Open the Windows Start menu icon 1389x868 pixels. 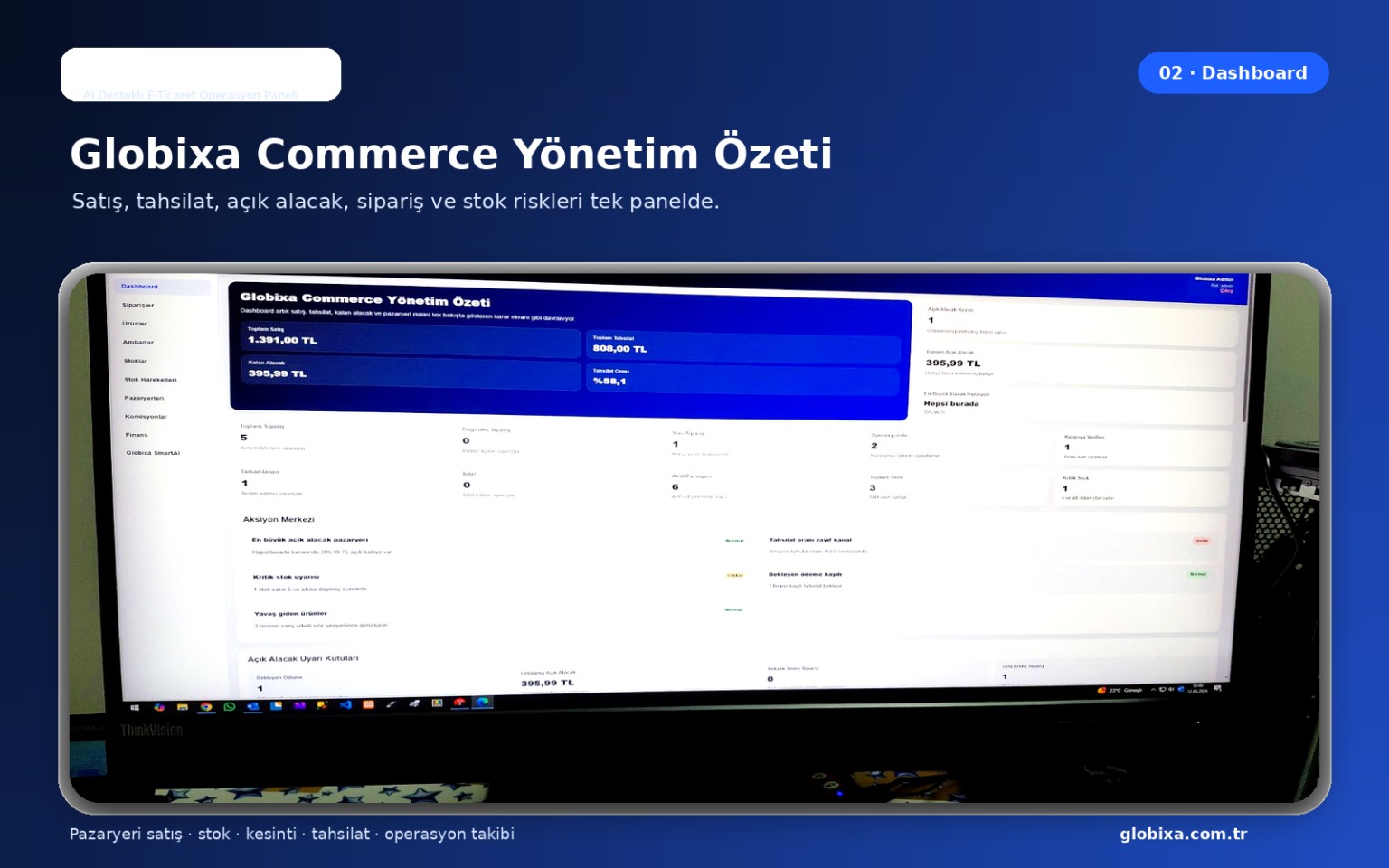click(135, 707)
